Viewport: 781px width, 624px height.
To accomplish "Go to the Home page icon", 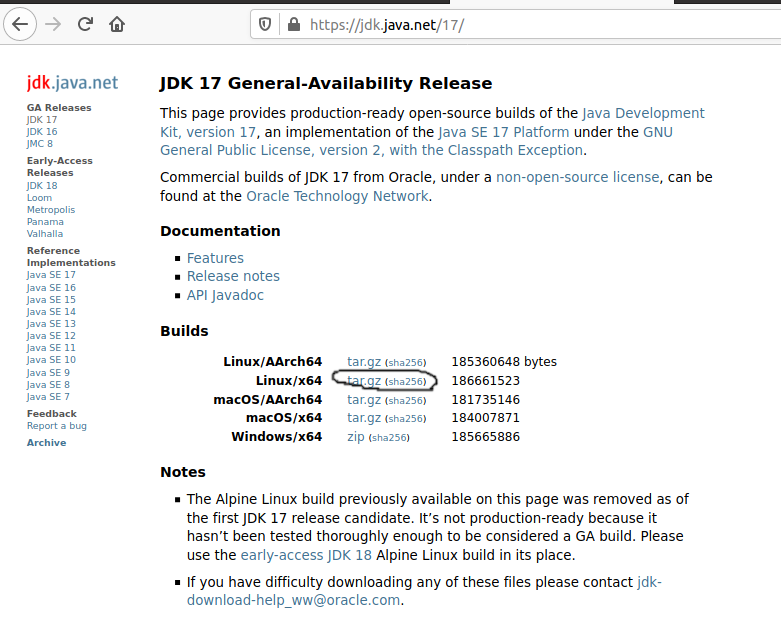I will click(117, 24).
